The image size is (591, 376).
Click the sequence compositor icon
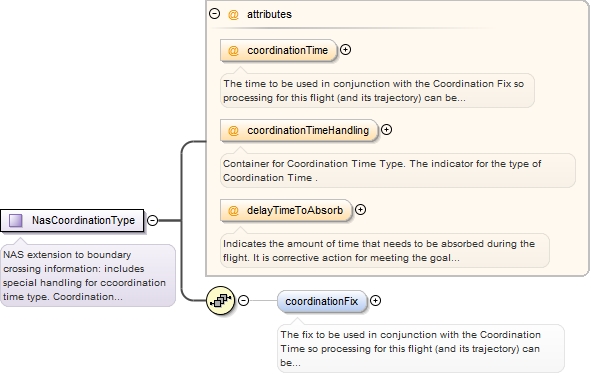click(221, 300)
